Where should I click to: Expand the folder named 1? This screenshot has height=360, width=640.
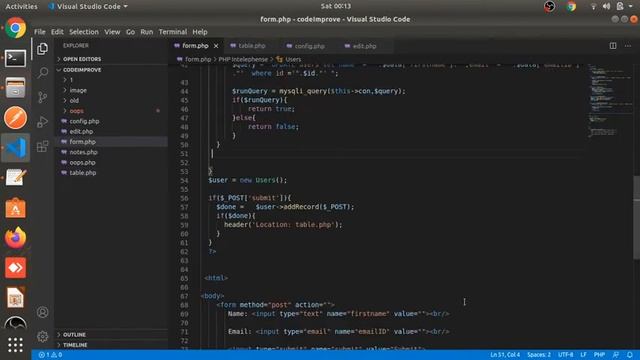(71, 80)
